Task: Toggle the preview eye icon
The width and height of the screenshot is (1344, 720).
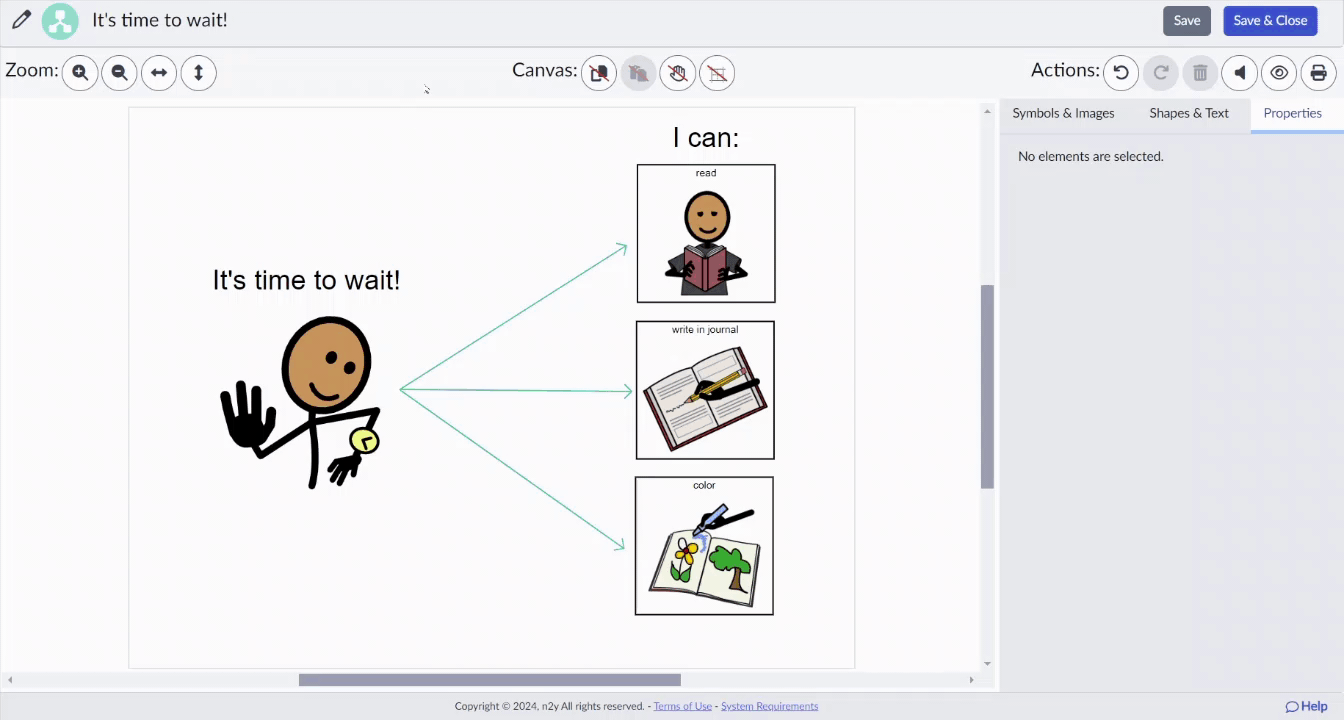Action: [1279, 72]
